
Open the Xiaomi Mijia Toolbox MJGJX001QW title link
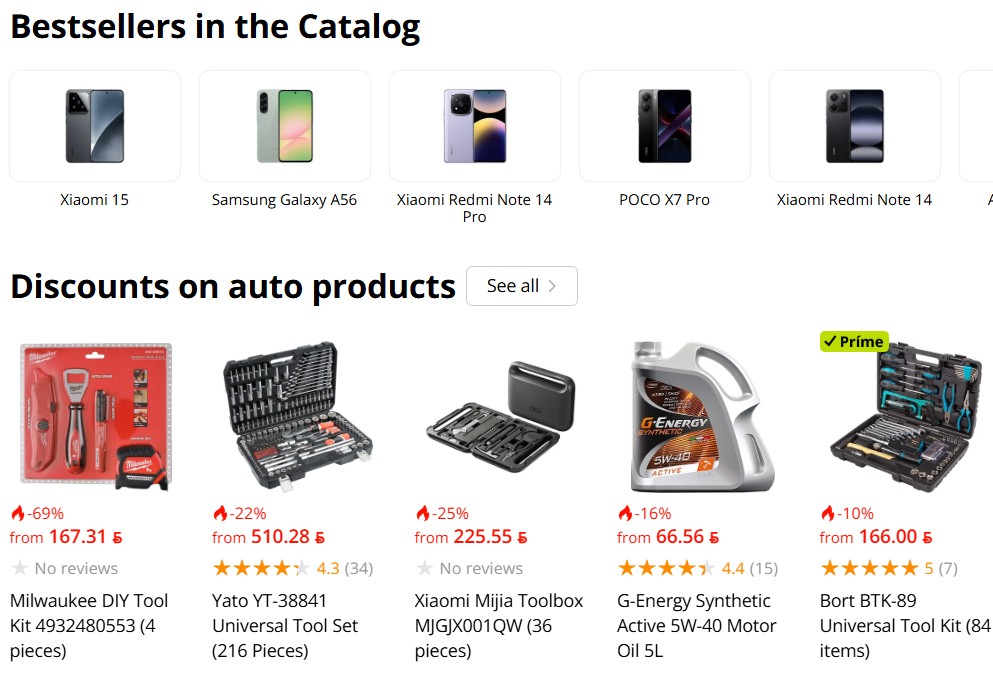tap(499, 625)
